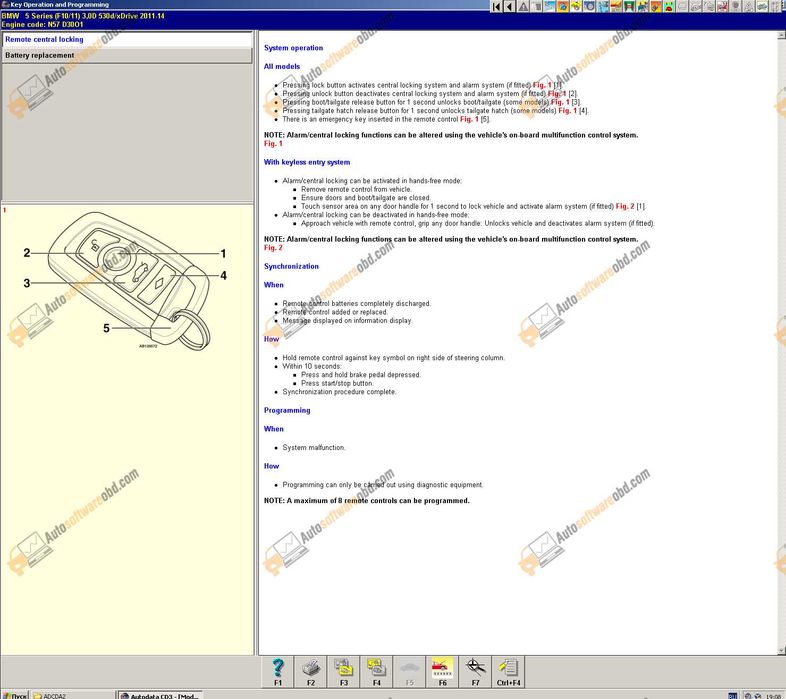Screen dimensions: 786x699
Task: Click 'System malfunction.' bullet text
Action: (314, 447)
